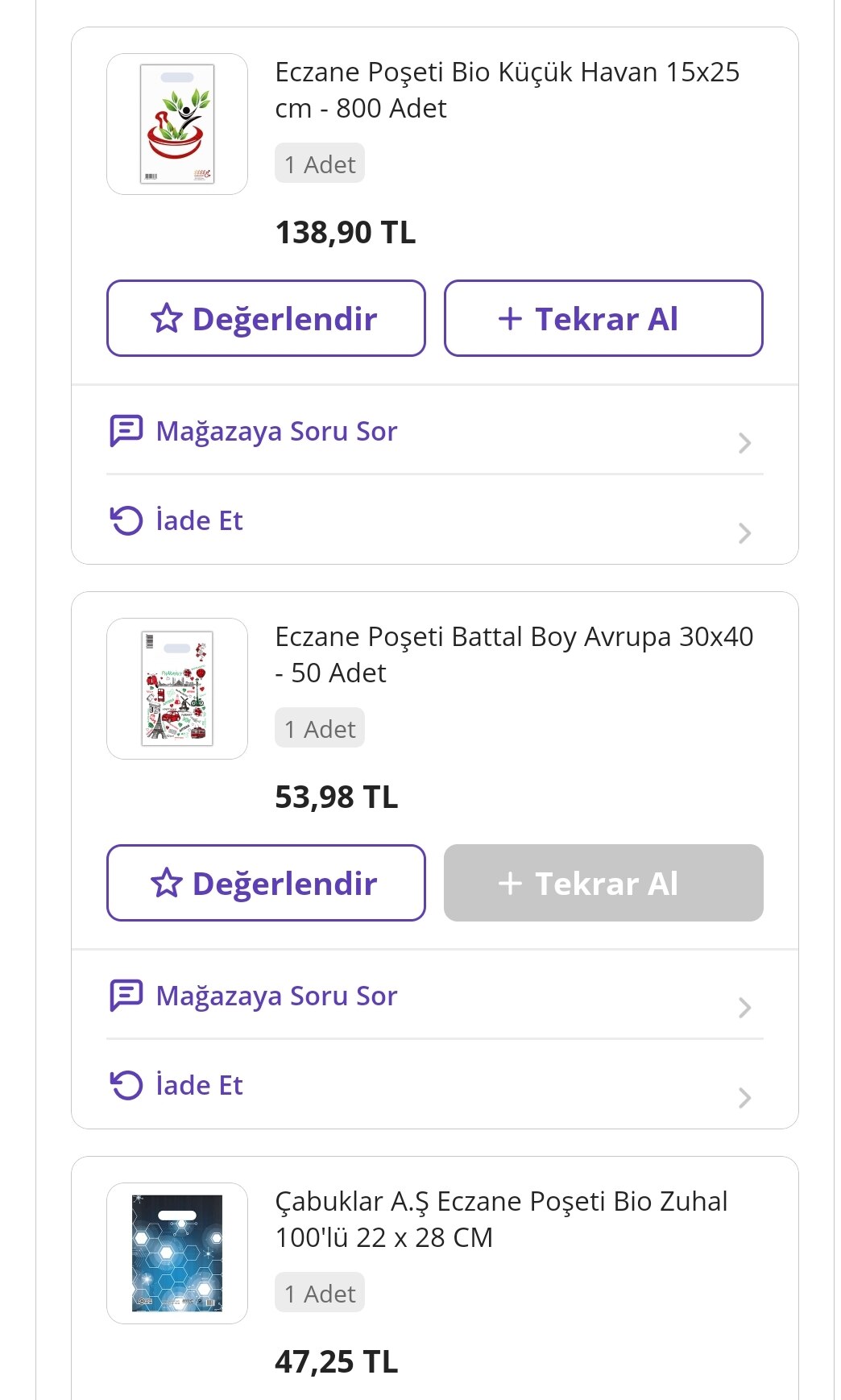Click star icon on first Değerlendir button
The image size is (841, 1400).
point(167,318)
